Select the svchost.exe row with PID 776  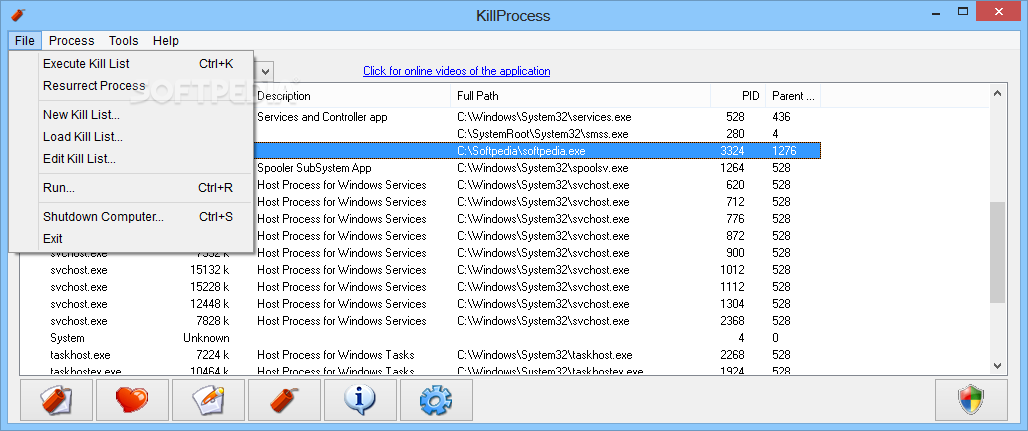coord(537,219)
